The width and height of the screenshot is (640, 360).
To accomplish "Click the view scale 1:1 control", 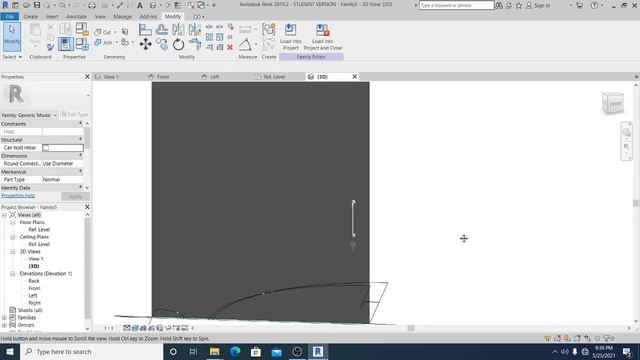I will [109, 328].
